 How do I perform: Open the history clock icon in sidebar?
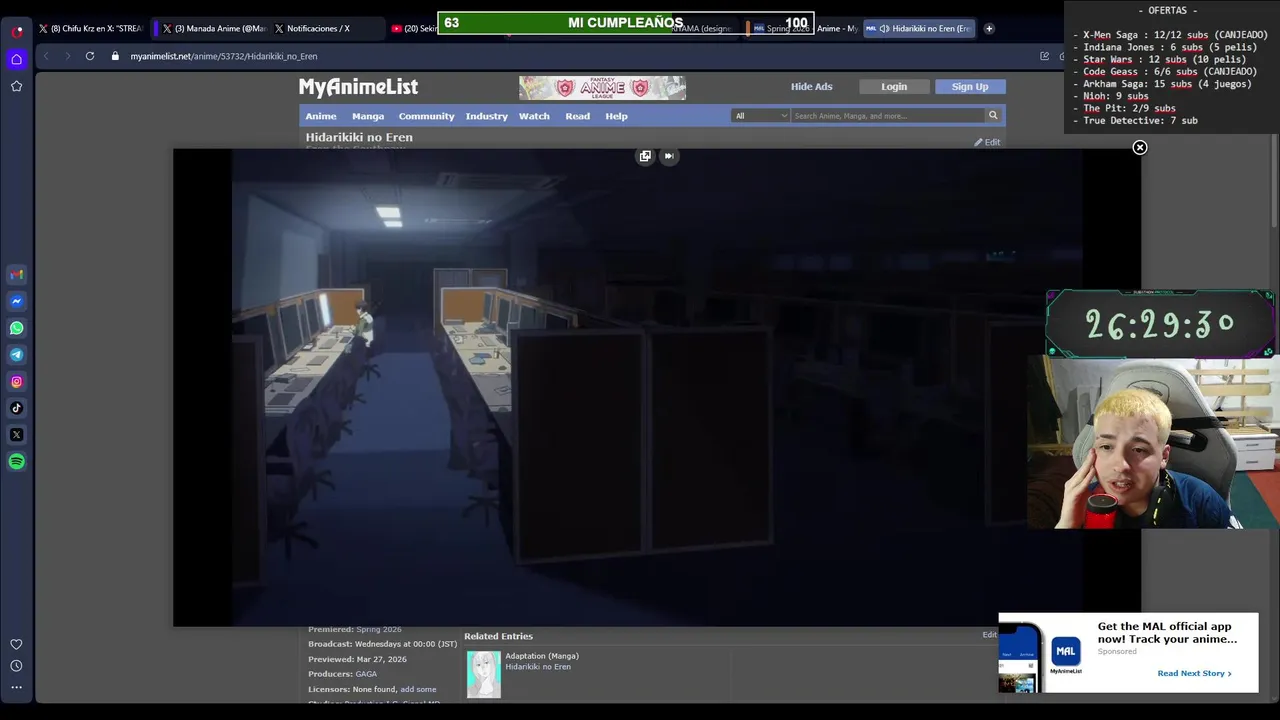point(17,666)
